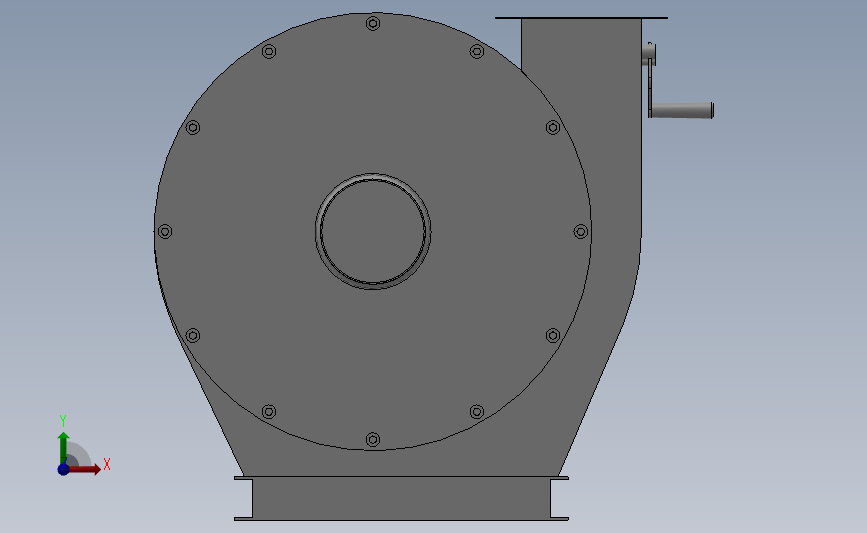Viewport: 867px width, 533px height.
Task: Click the red X axis arrow of the triad
Action: (87, 469)
